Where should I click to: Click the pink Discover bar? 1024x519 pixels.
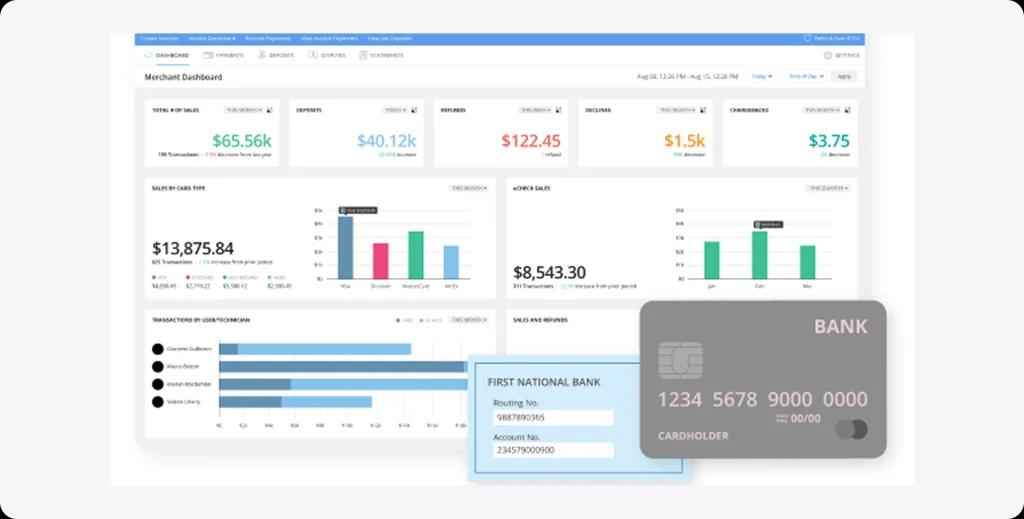[x=381, y=261]
